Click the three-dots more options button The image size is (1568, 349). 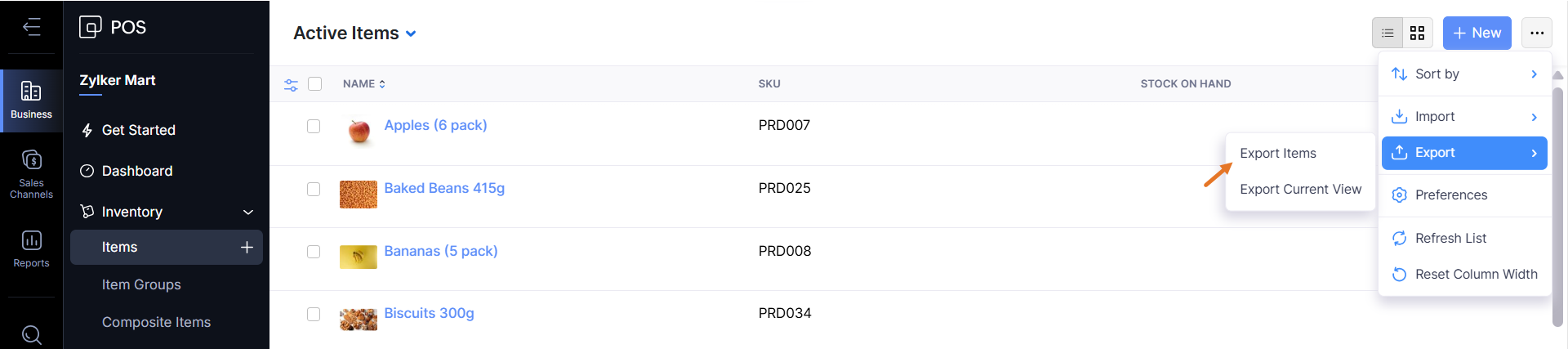tap(1536, 34)
